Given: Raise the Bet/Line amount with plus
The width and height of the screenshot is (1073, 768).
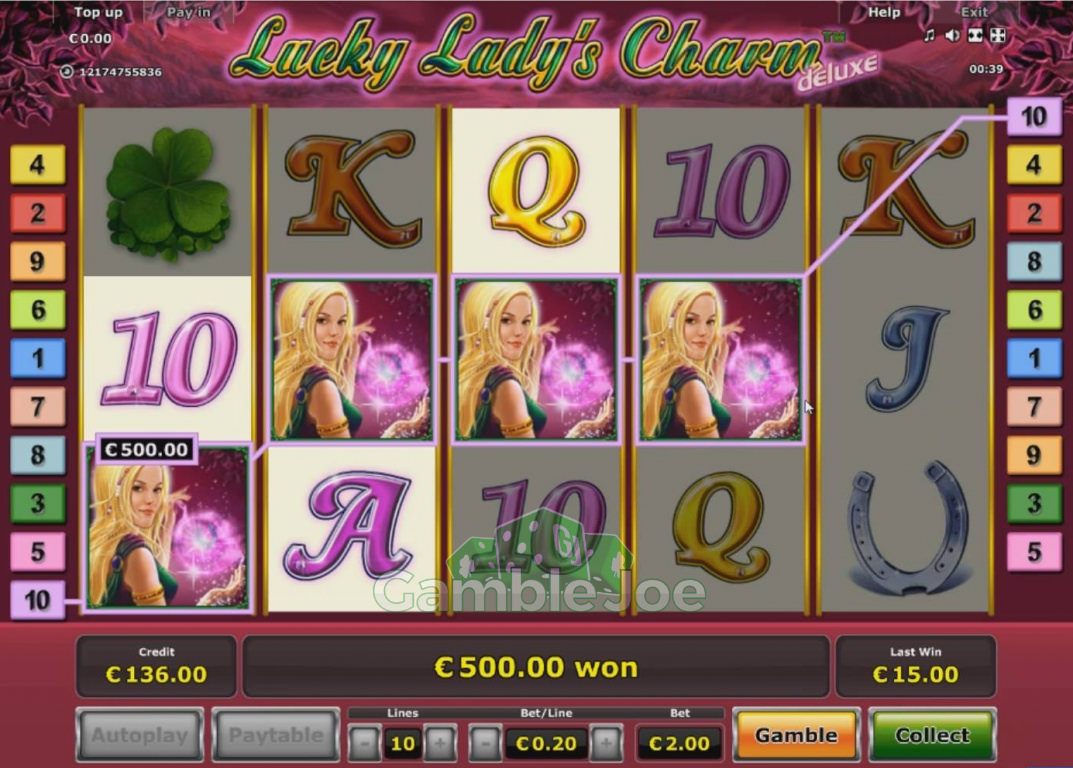Looking at the screenshot, I should tap(606, 743).
